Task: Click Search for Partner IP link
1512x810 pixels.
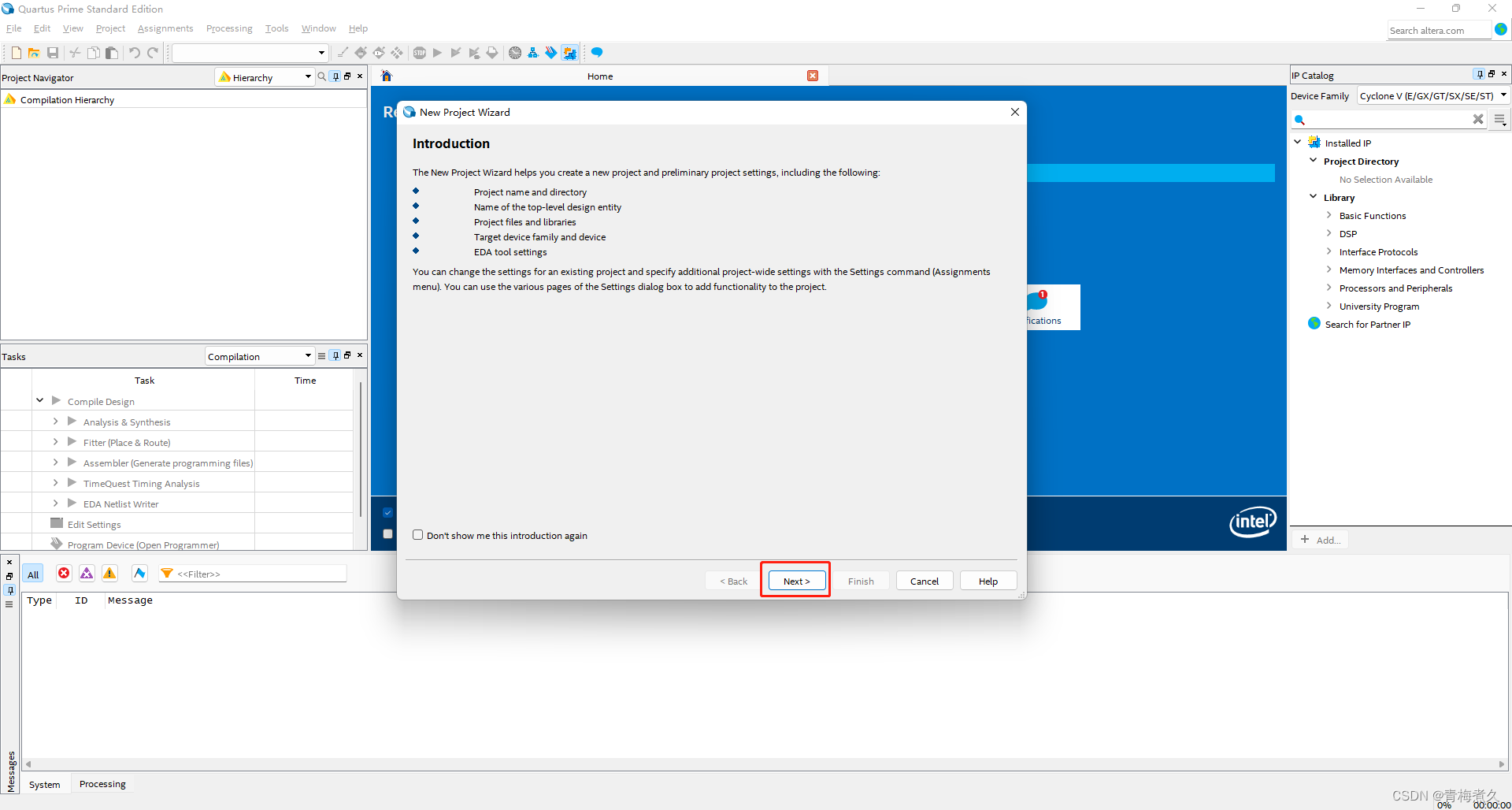Action: [x=1368, y=324]
